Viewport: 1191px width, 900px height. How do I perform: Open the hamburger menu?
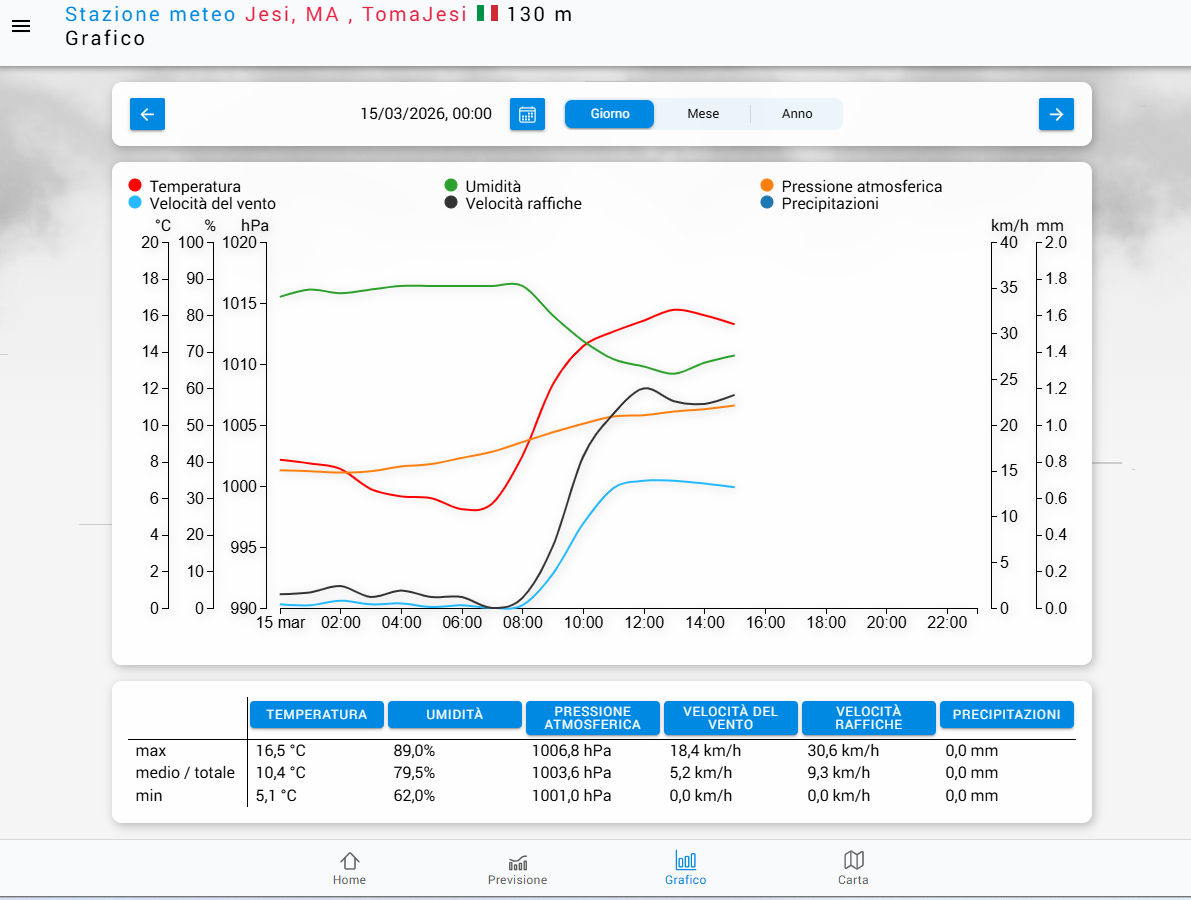click(21, 26)
